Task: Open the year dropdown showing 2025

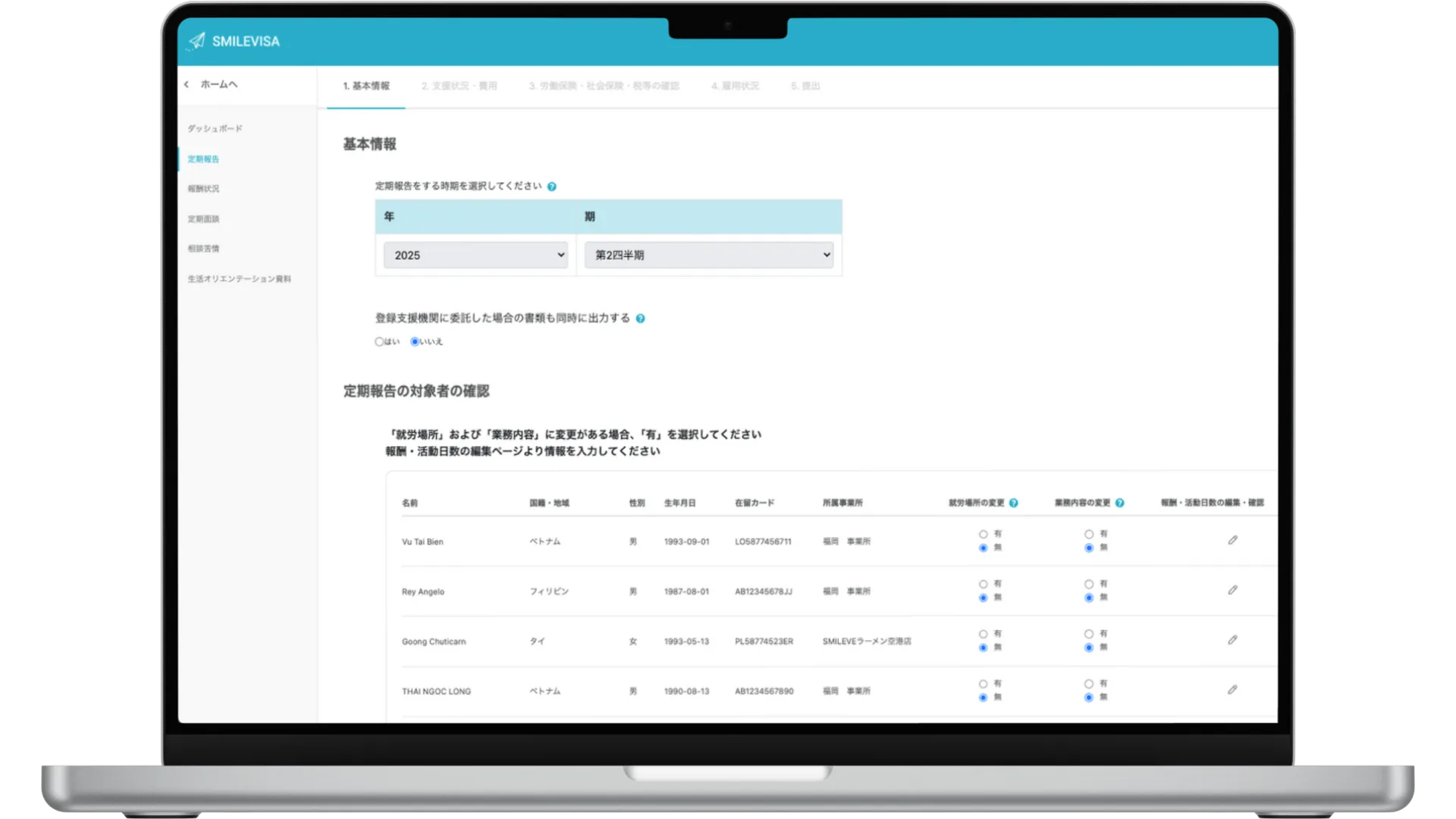Action: point(475,255)
